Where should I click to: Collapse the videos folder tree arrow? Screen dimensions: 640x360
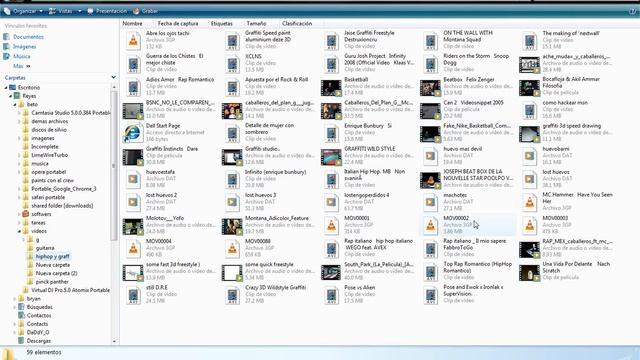click(x=19, y=231)
